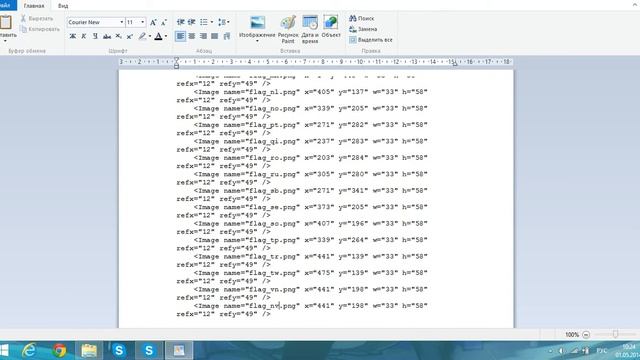Image resolution: width=640 pixels, height=360 pixels.
Task: Click text flag_qi.png in document
Action: [273, 141]
